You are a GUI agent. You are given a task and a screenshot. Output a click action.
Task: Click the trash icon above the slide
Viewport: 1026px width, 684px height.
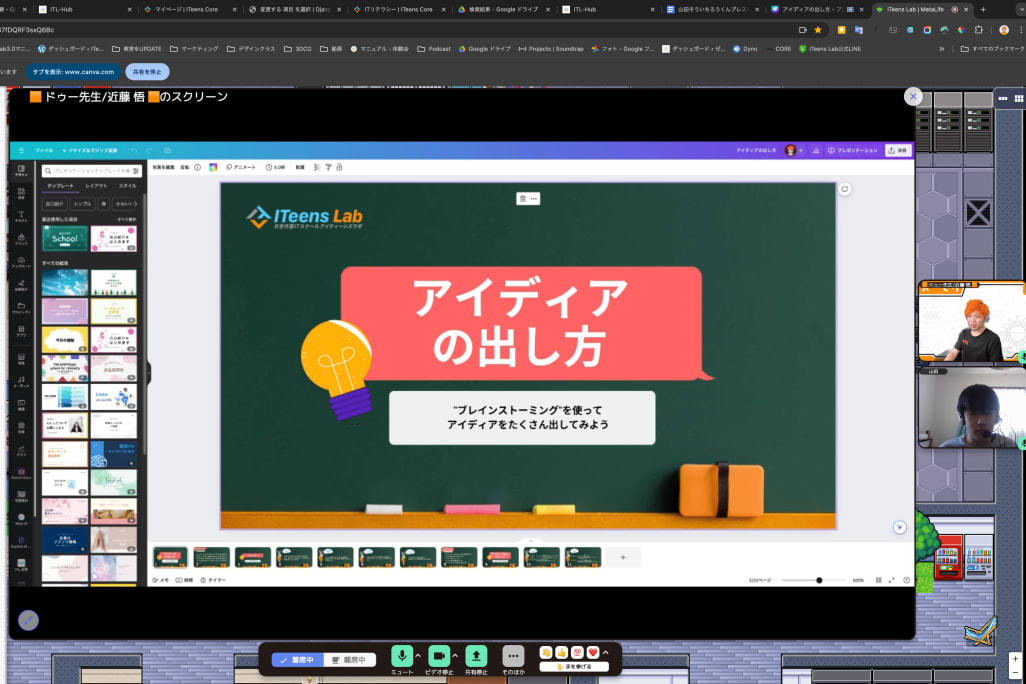(x=522, y=198)
